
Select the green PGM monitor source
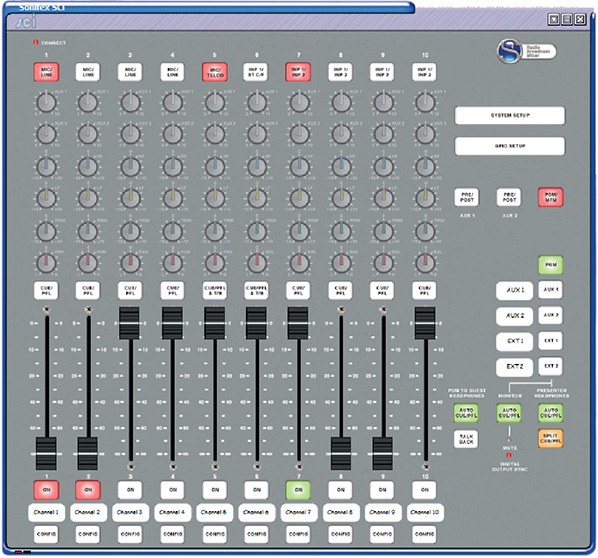click(551, 265)
